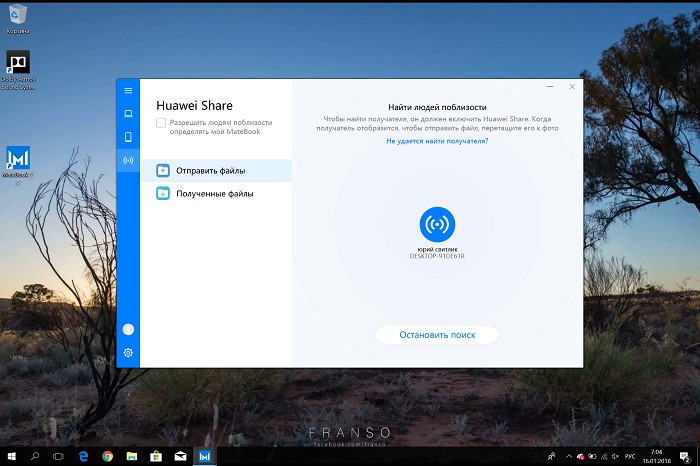Open 'Не удается найти получателя?' link
This screenshot has height=466, width=700.
437,141
